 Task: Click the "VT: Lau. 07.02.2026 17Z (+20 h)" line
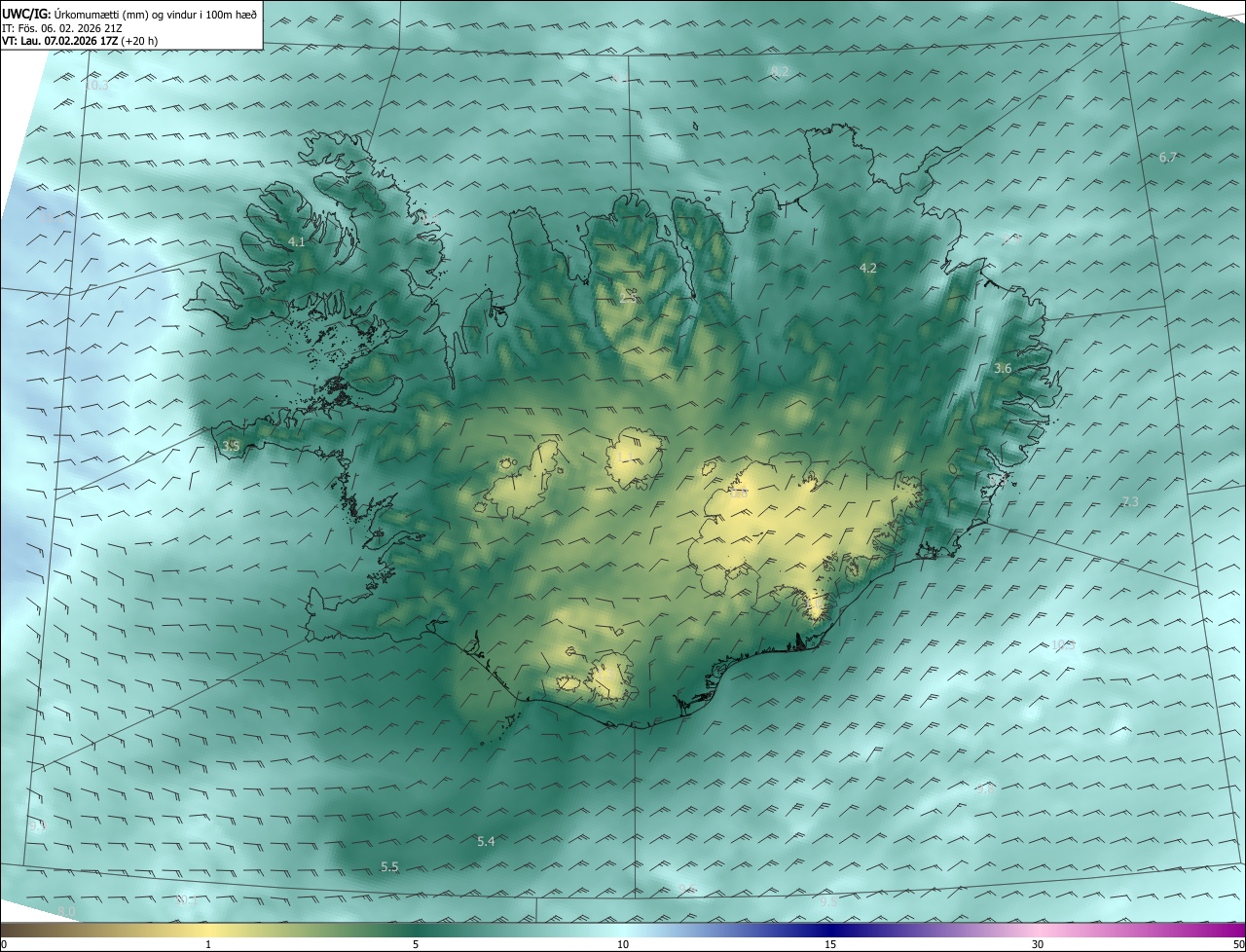[80, 41]
